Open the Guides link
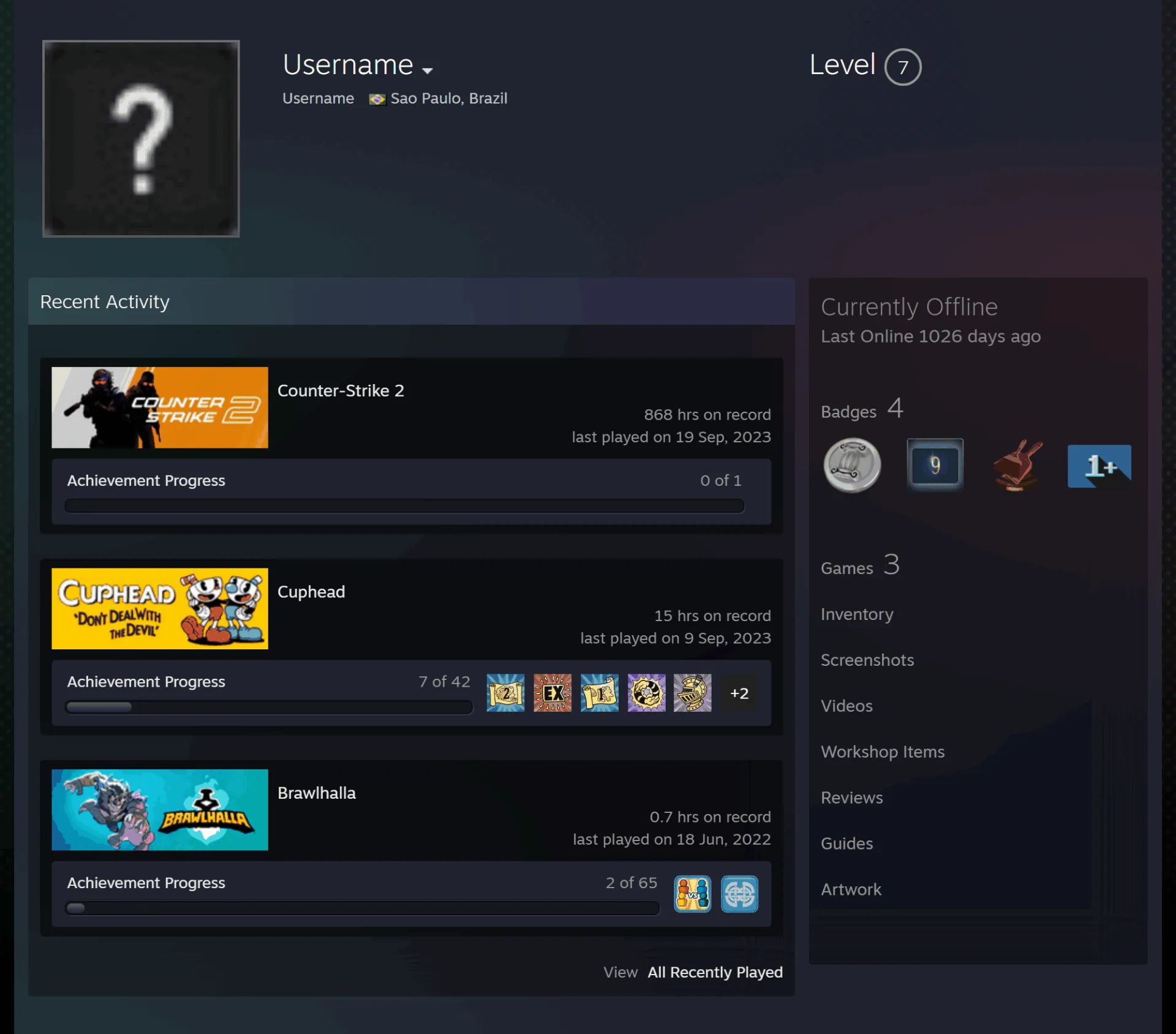The image size is (1176, 1034). pos(846,843)
